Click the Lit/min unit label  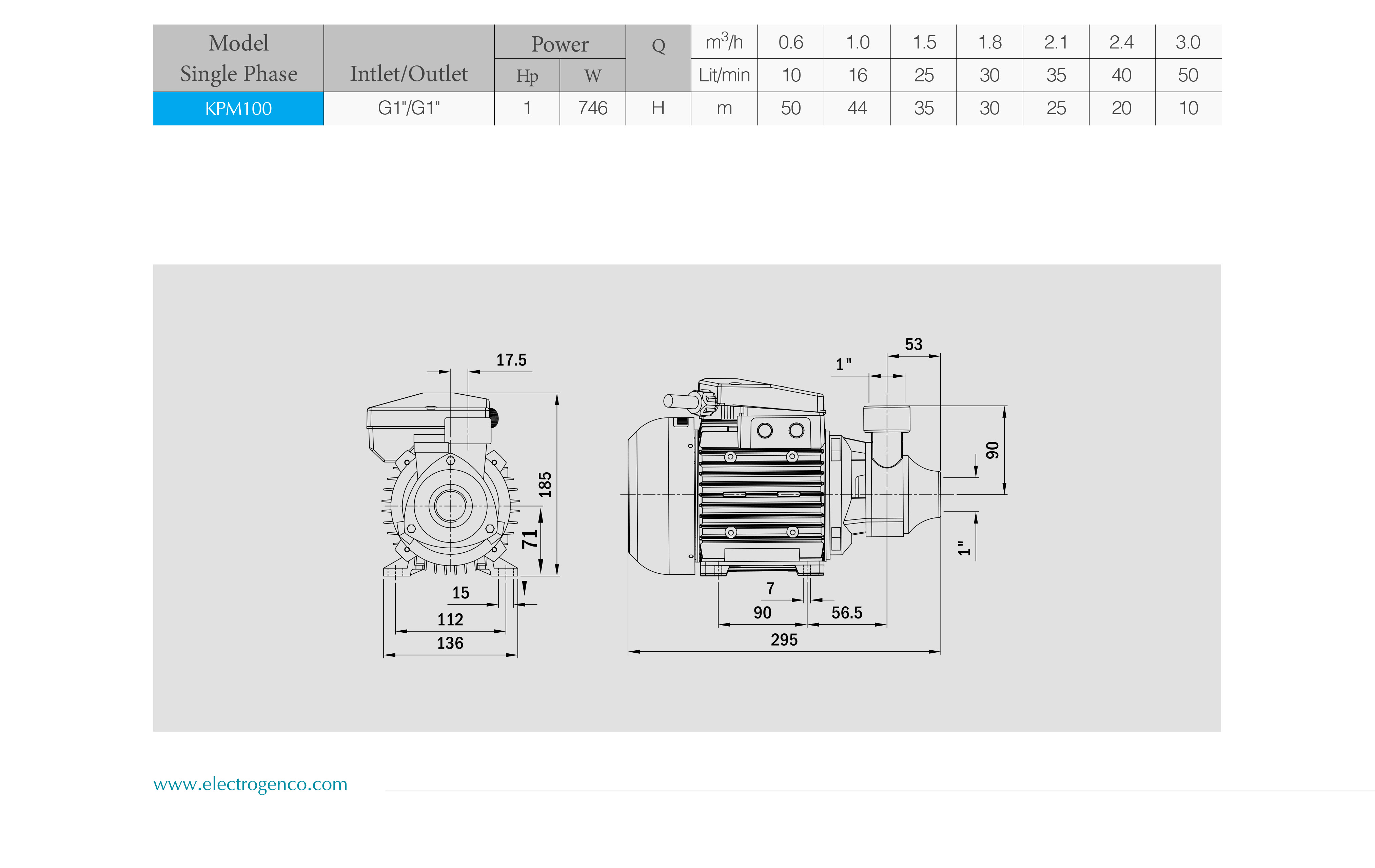(724, 75)
